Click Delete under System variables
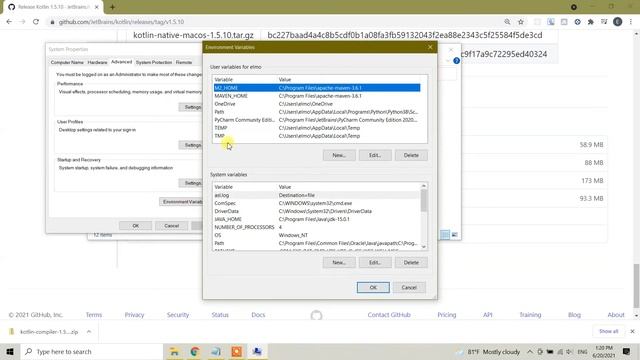 tap(411, 262)
